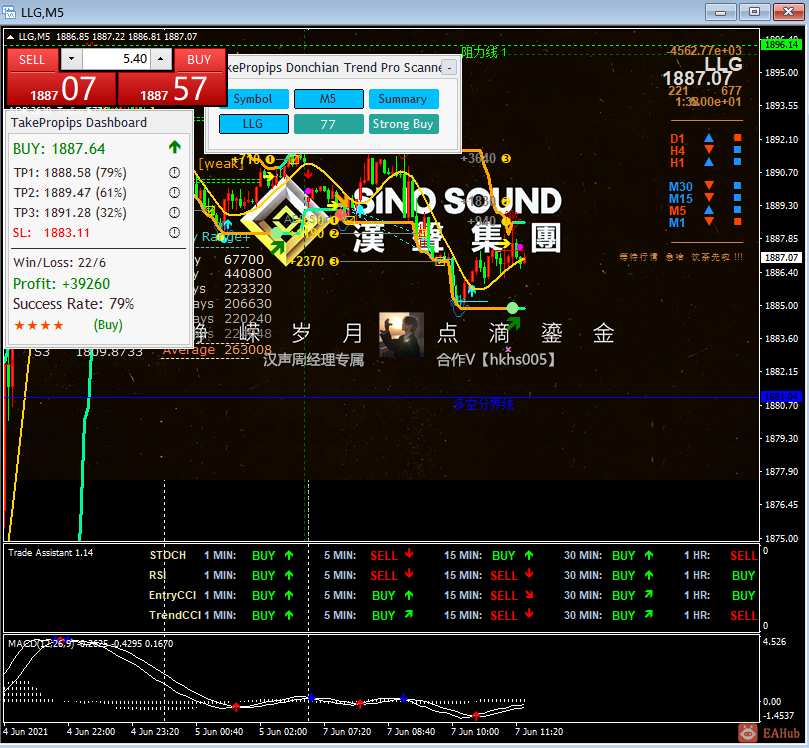809x748 pixels.
Task: Click the RSI 15 MIN SELL down arrow
Action: click(529, 574)
